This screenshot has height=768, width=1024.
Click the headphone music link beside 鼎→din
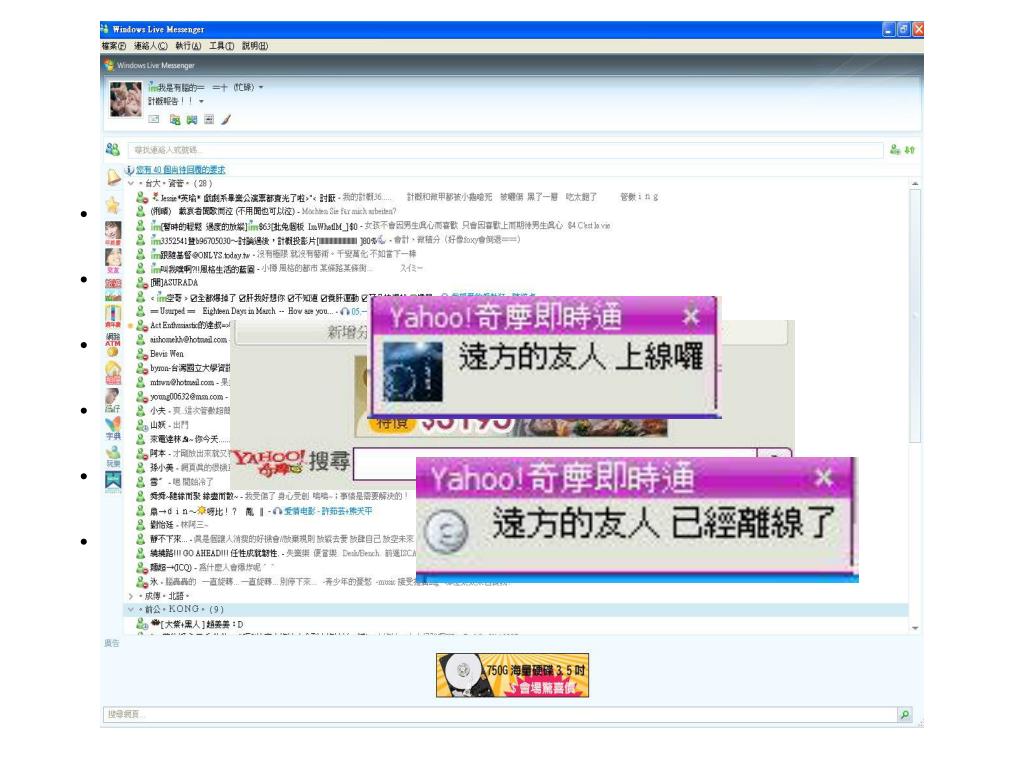[x=325, y=511]
